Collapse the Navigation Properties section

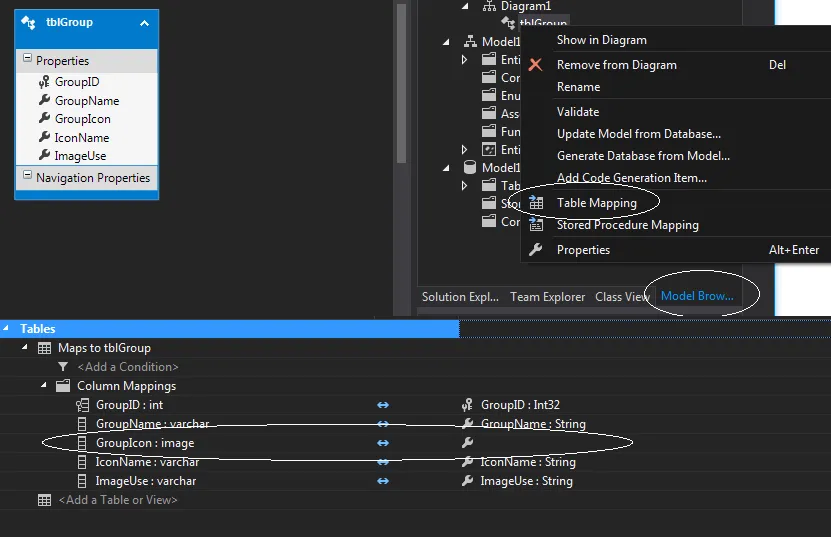click(28, 174)
